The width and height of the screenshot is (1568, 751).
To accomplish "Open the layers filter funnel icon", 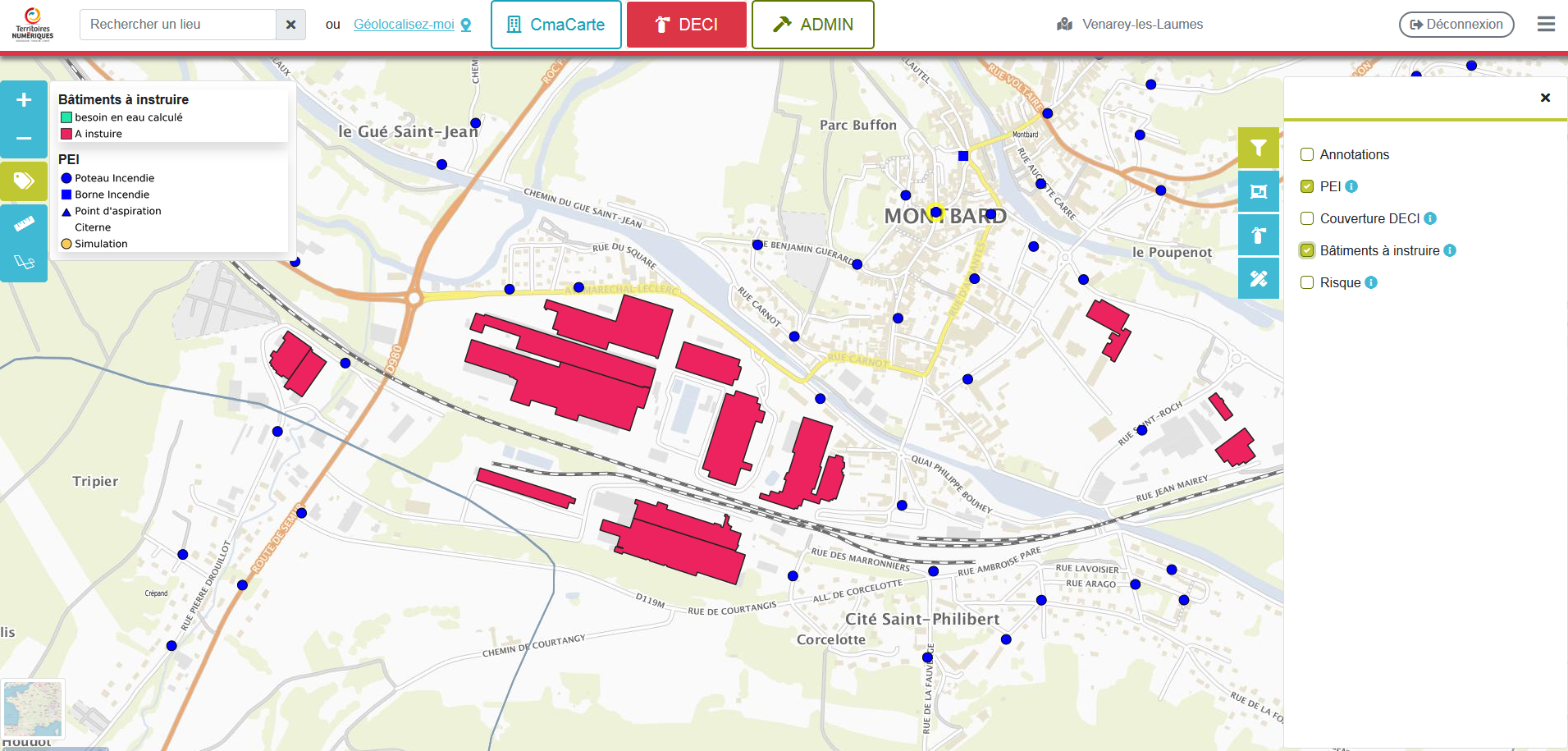I will 1258,148.
